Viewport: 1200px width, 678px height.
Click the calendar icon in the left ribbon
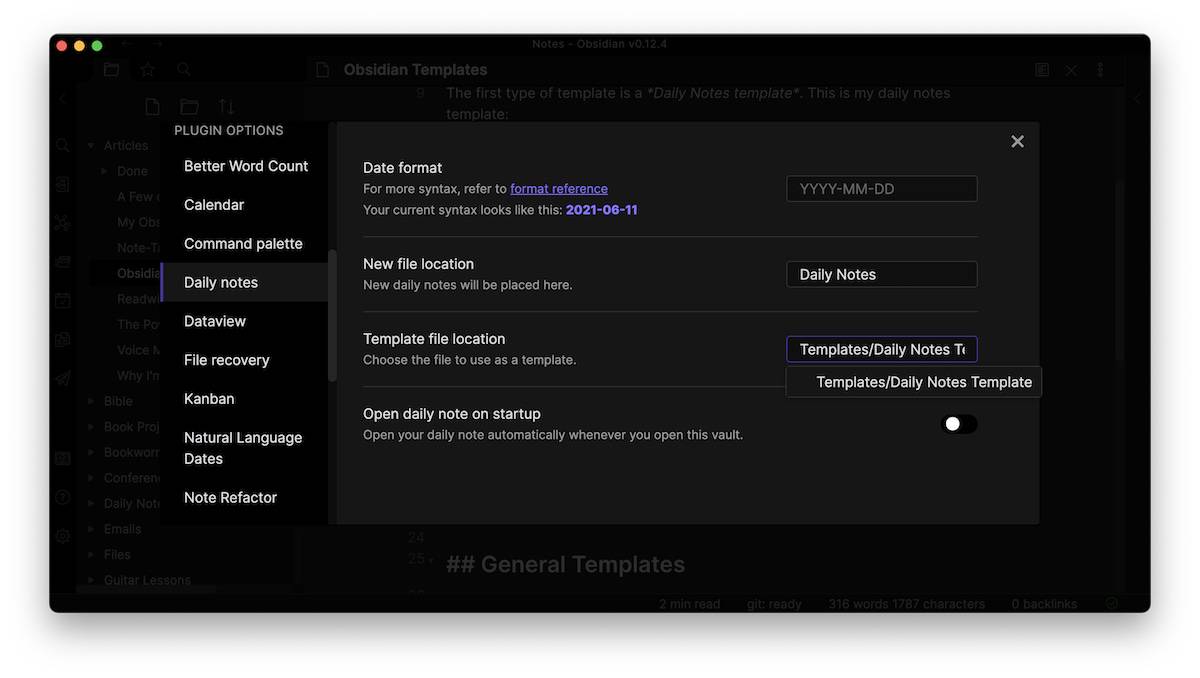coord(62,300)
